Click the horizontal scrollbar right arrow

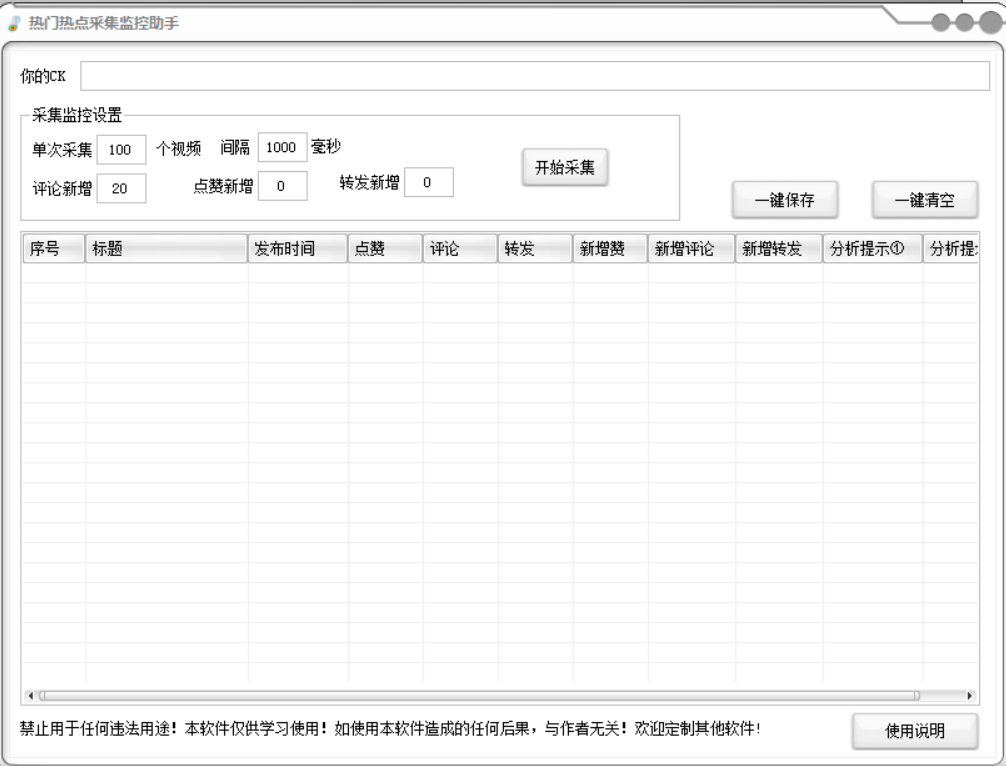971,695
